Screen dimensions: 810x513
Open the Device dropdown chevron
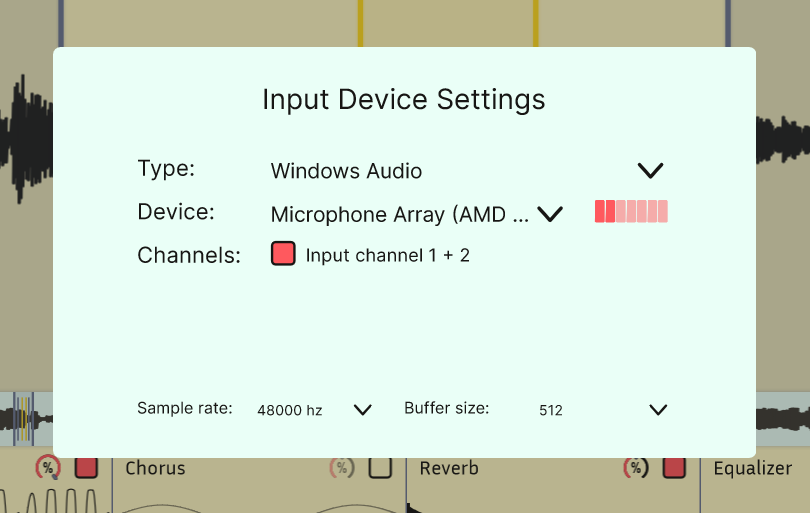[x=550, y=214]
